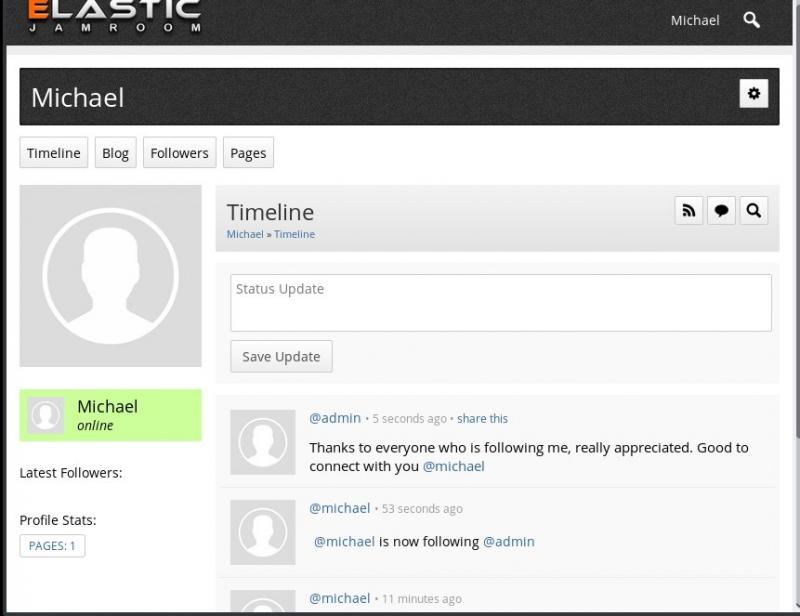Click @admin post avatar thumbnail
800x616 pixels.
click(x=263, y=442)
